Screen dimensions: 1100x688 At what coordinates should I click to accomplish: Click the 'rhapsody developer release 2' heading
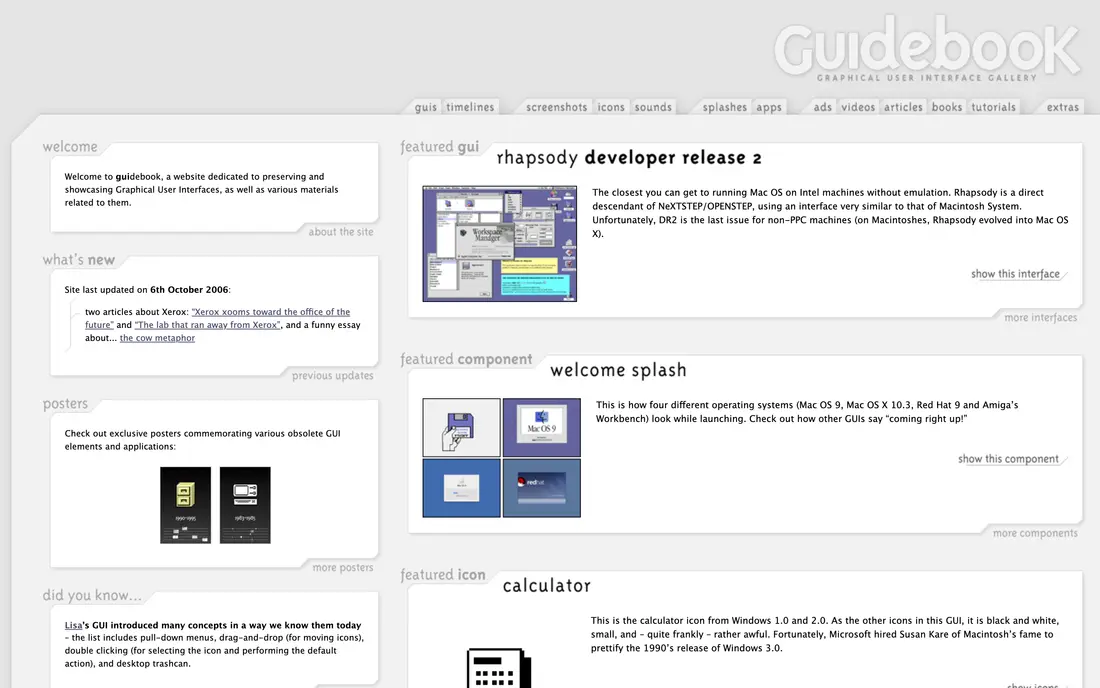(629, 158)
